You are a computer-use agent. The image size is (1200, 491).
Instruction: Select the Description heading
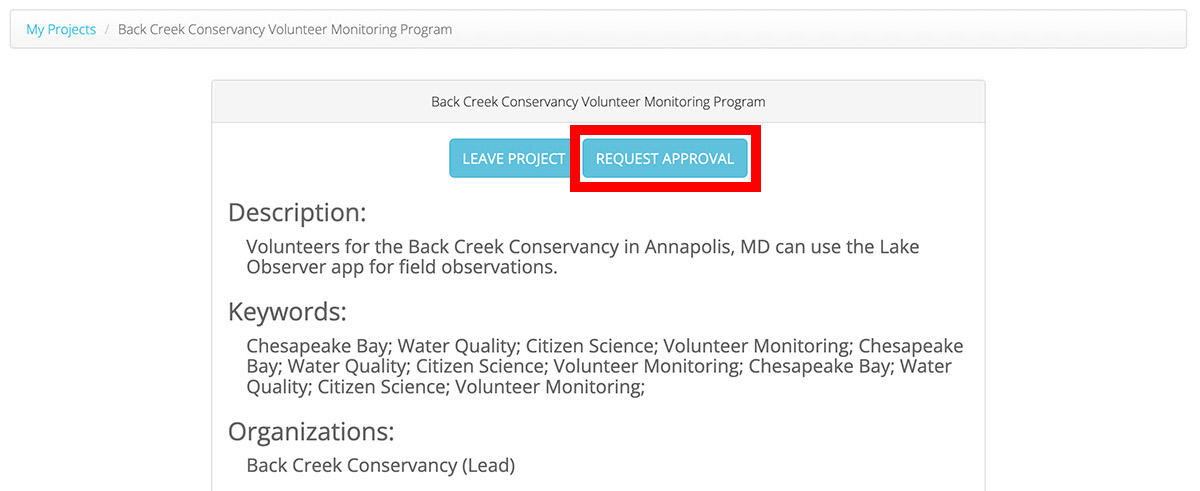pos(297,213)
